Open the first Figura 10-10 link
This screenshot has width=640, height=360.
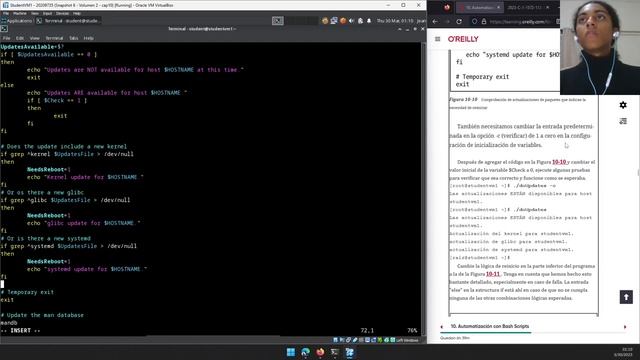point(559,162)
